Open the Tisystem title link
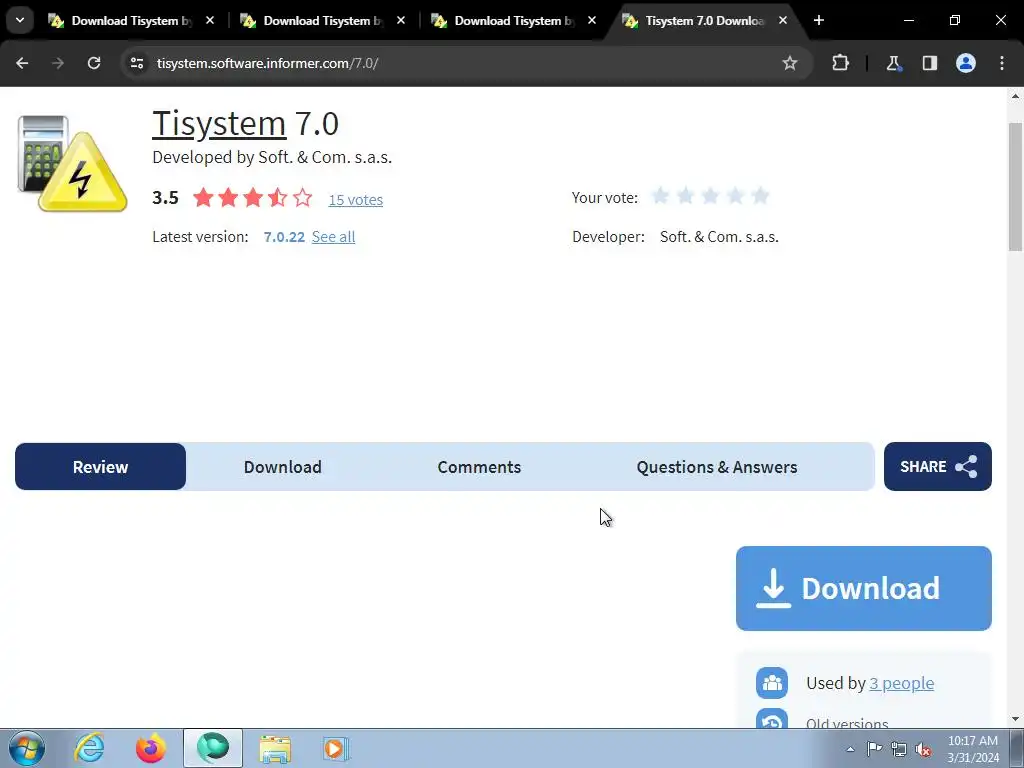1024x768 pixels. coord(219,123)
